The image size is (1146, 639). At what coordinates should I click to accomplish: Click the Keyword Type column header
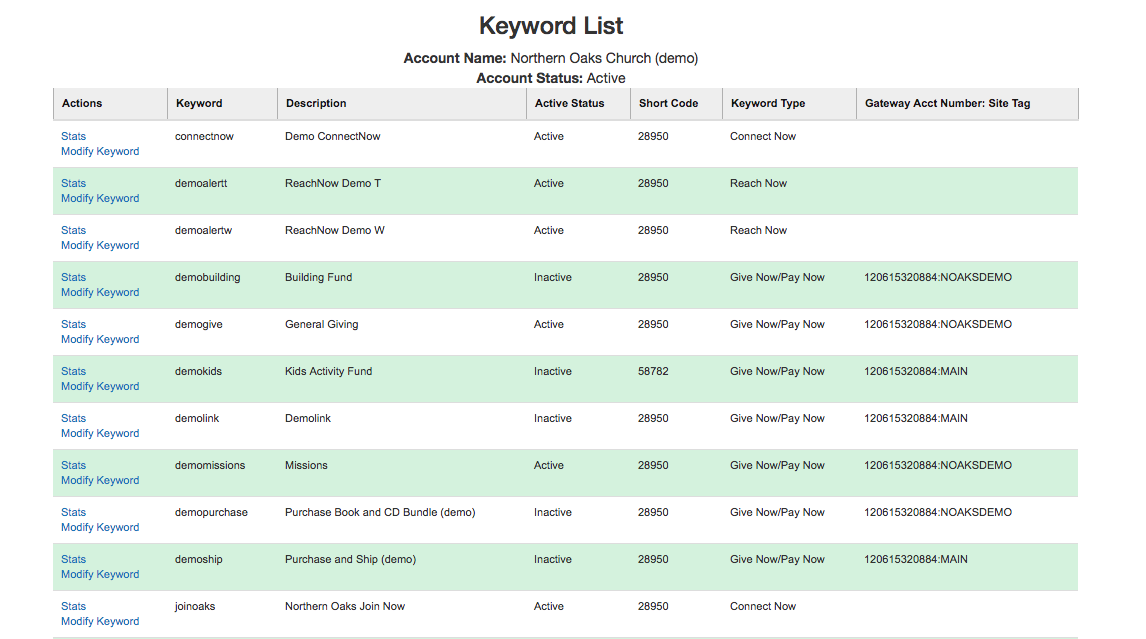767,103
